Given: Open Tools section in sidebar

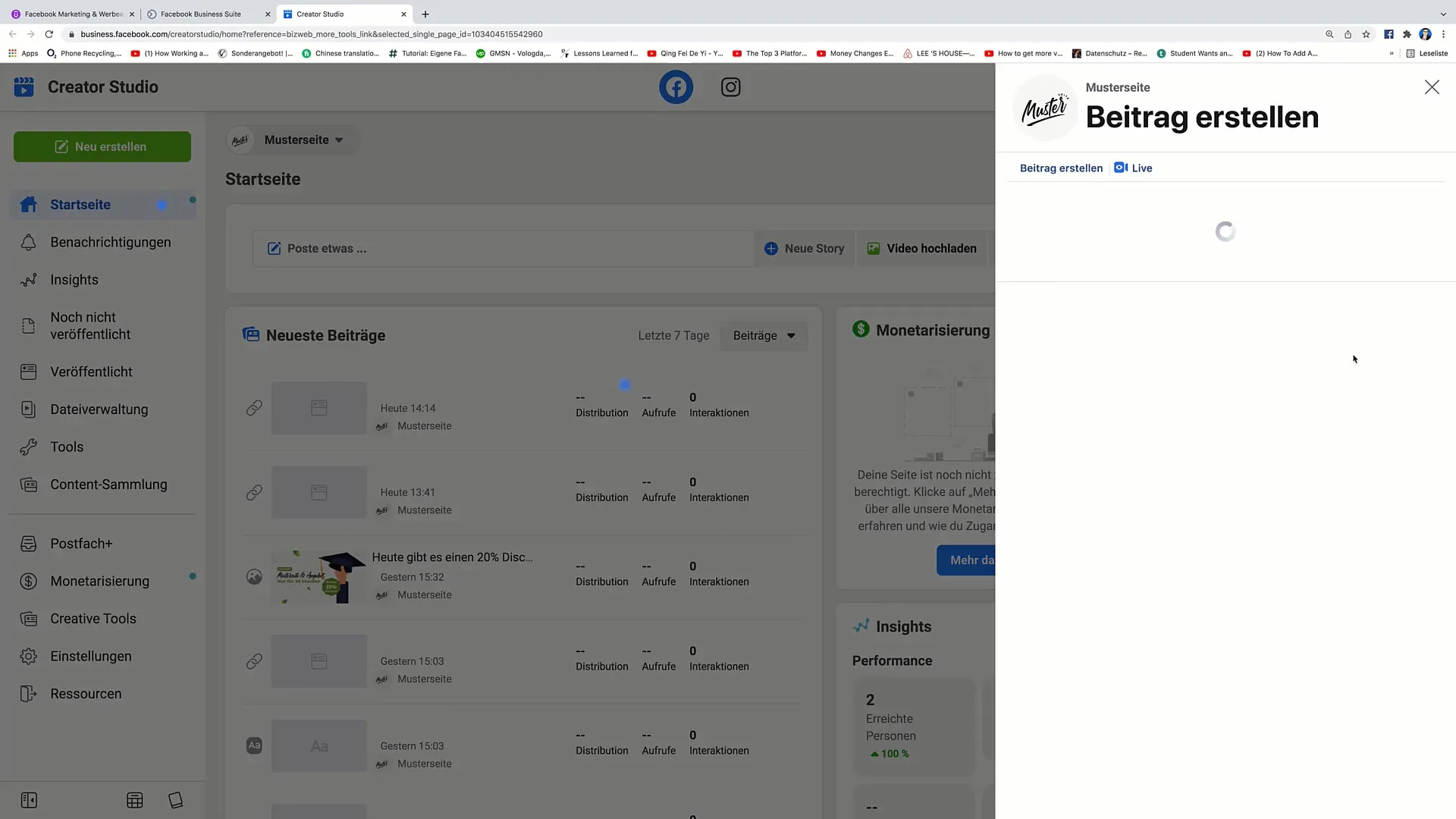Looking at the screenshot, I should pos(67,446).
